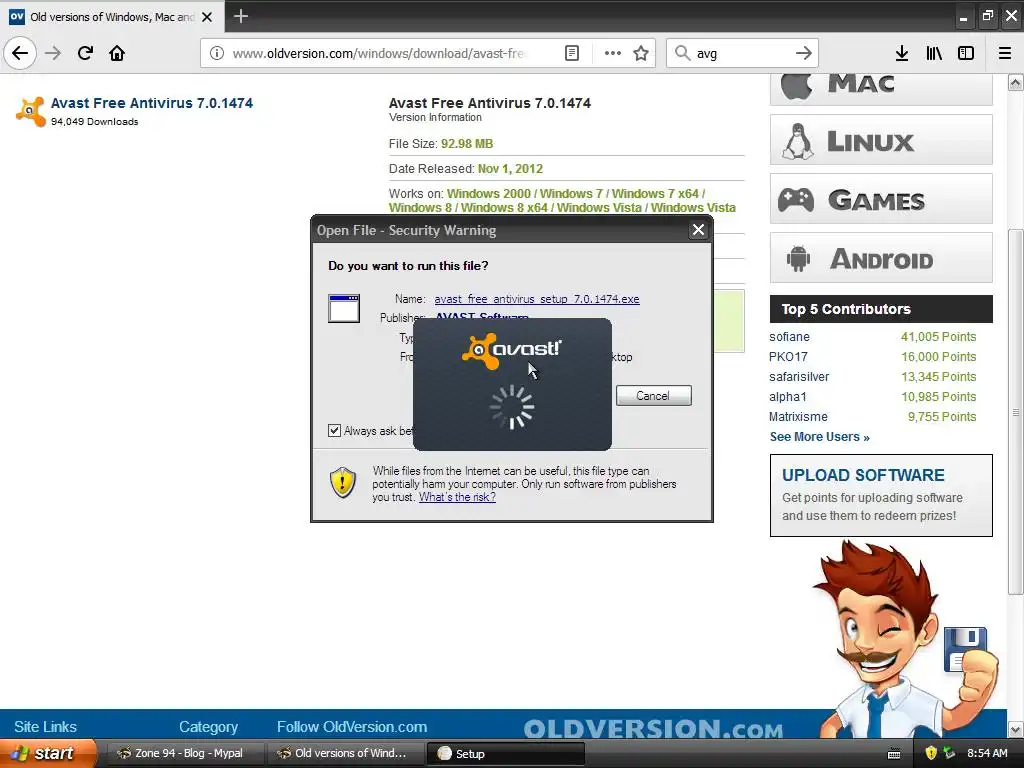Toggle the Always ask before opening checkbox

[x=334, y=430]
